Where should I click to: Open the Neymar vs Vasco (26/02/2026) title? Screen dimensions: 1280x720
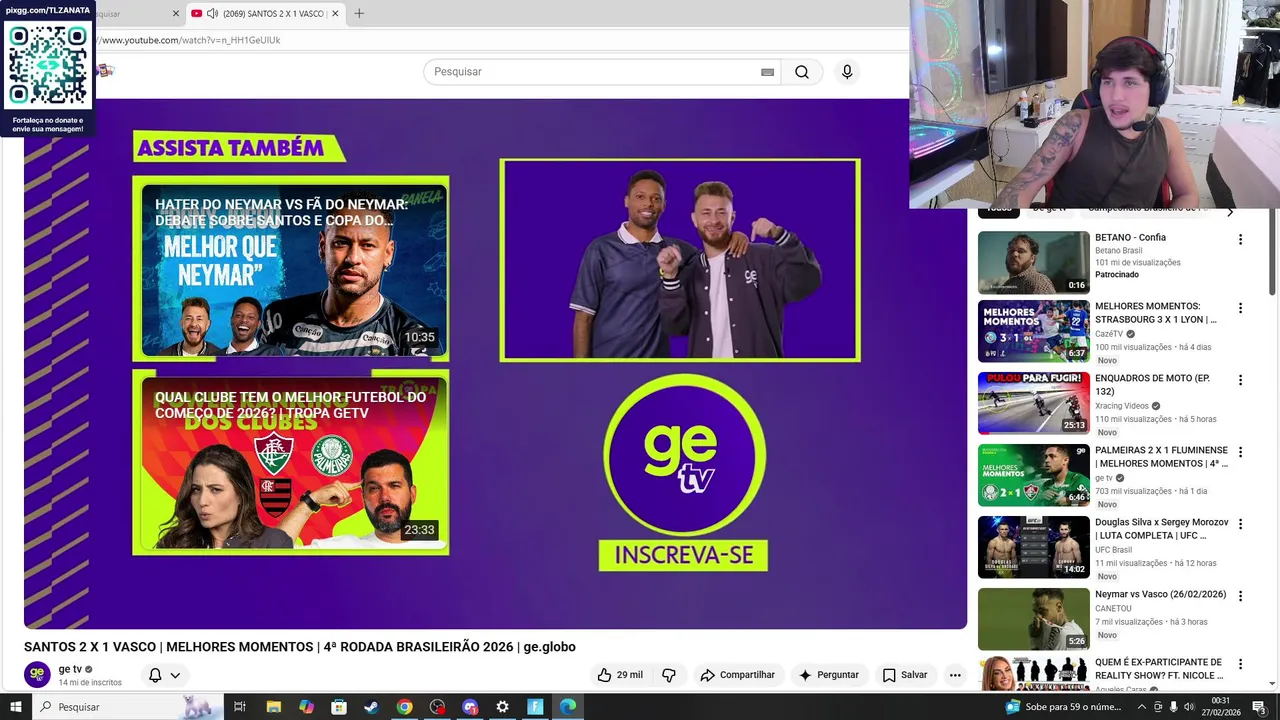click(1160, 594)
